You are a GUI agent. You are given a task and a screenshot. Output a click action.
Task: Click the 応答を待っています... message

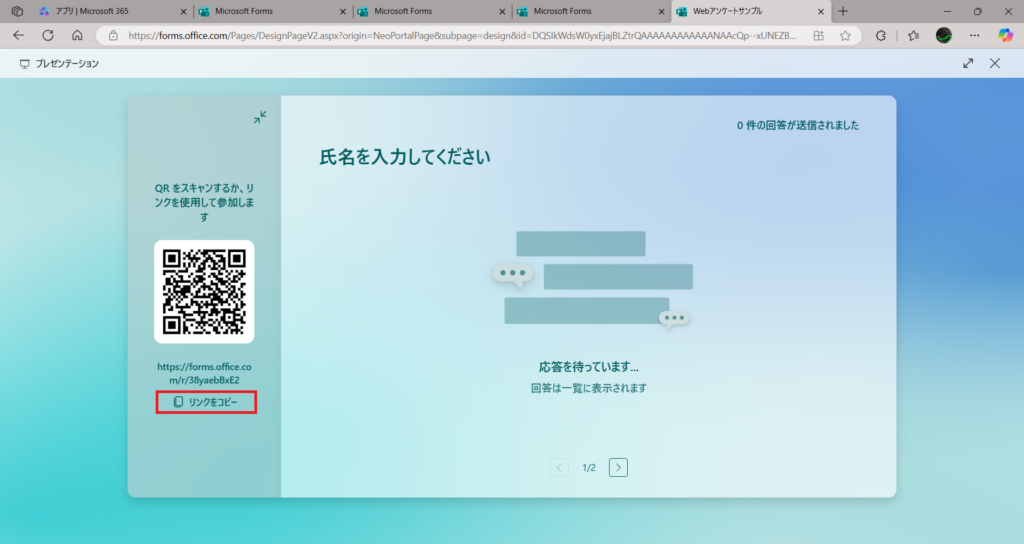coord(588,367)
